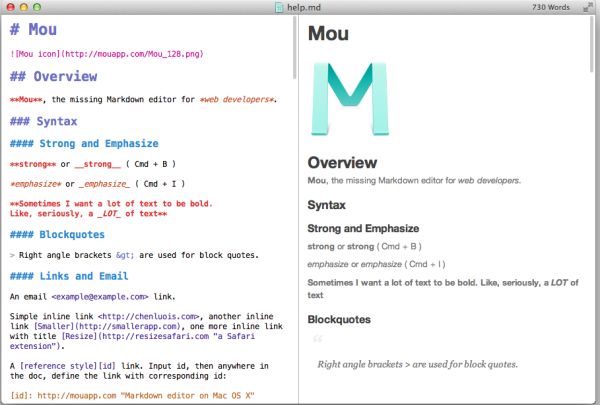Click the 730 Words counter
Image resolution: width=600 pixels, height=405 pixels.
tap(551, 7)
